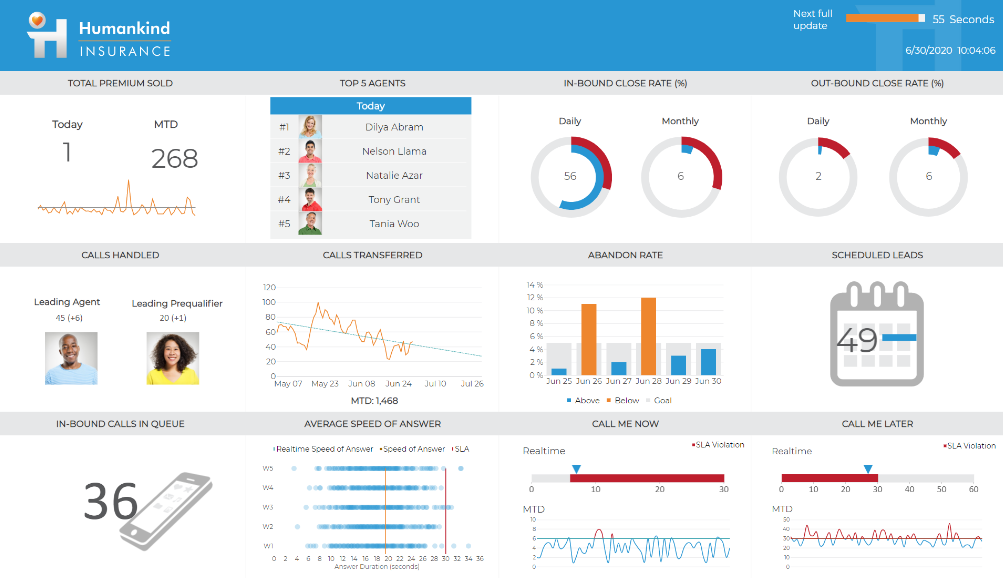1003x578 pixels.
Task: Click the Monthly out-bound close rate donut chart
Action: point(928,177)
